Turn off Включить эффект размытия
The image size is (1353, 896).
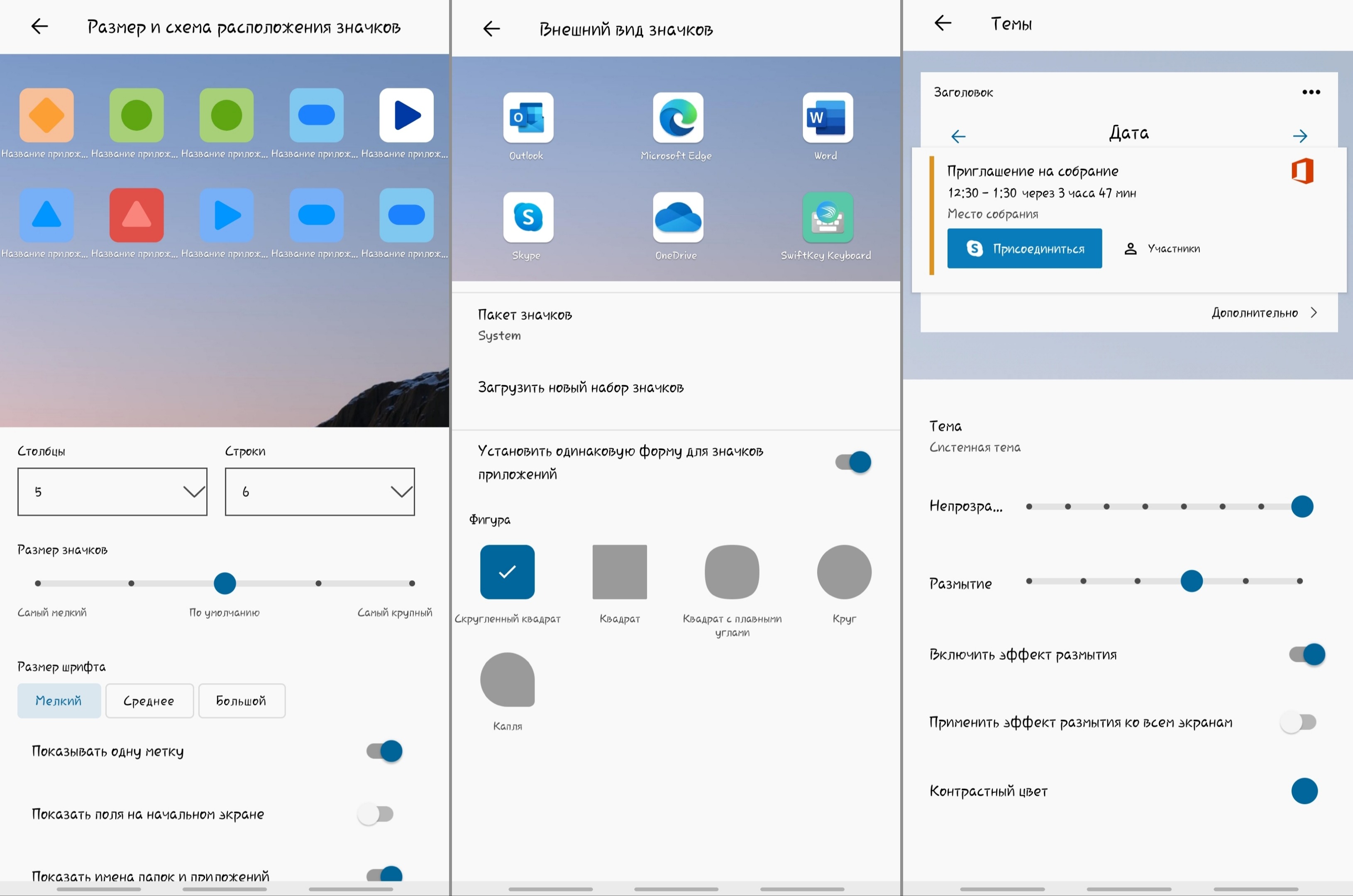tap(1307, 654)
